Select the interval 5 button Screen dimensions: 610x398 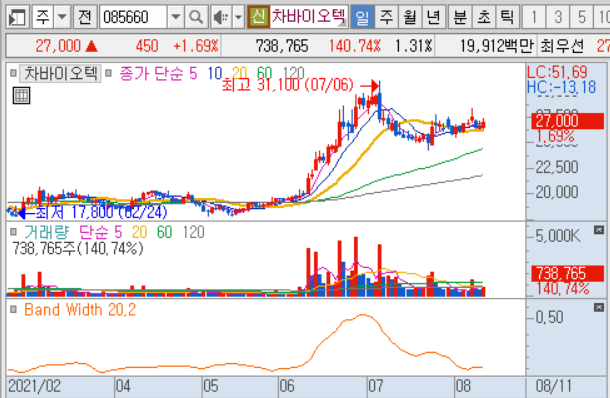pyautogui.click(x=582, y=17)
